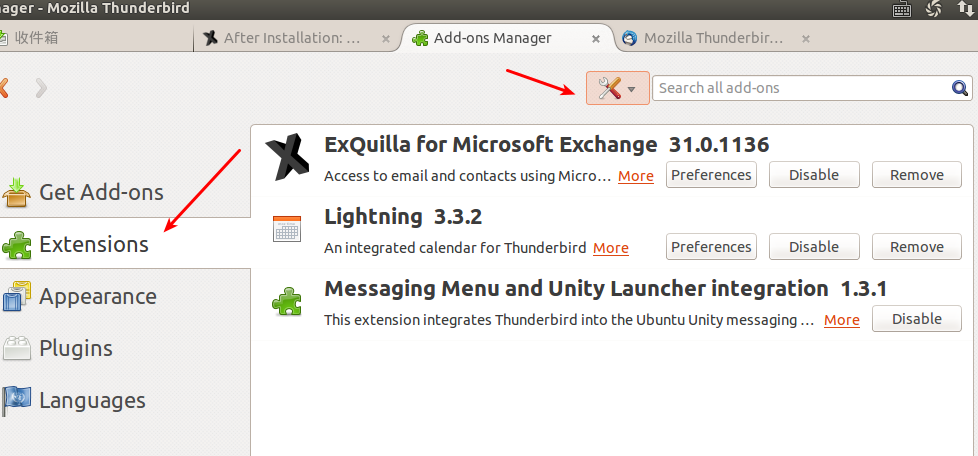The image size is (978, 456).
Task: Disable Messaging Menu and Unity Launcher integration
Action: 917,319
